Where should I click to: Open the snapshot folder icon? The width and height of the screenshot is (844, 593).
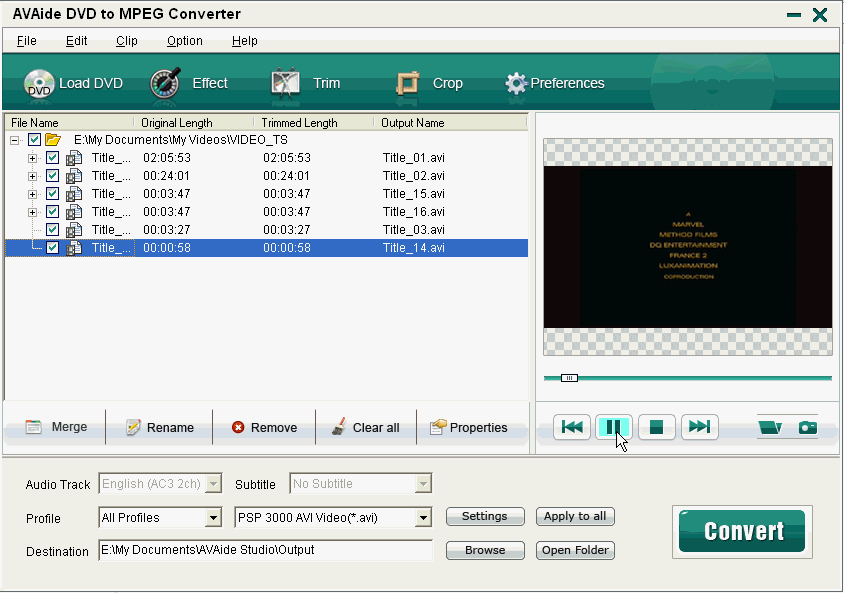coord(770,427)
